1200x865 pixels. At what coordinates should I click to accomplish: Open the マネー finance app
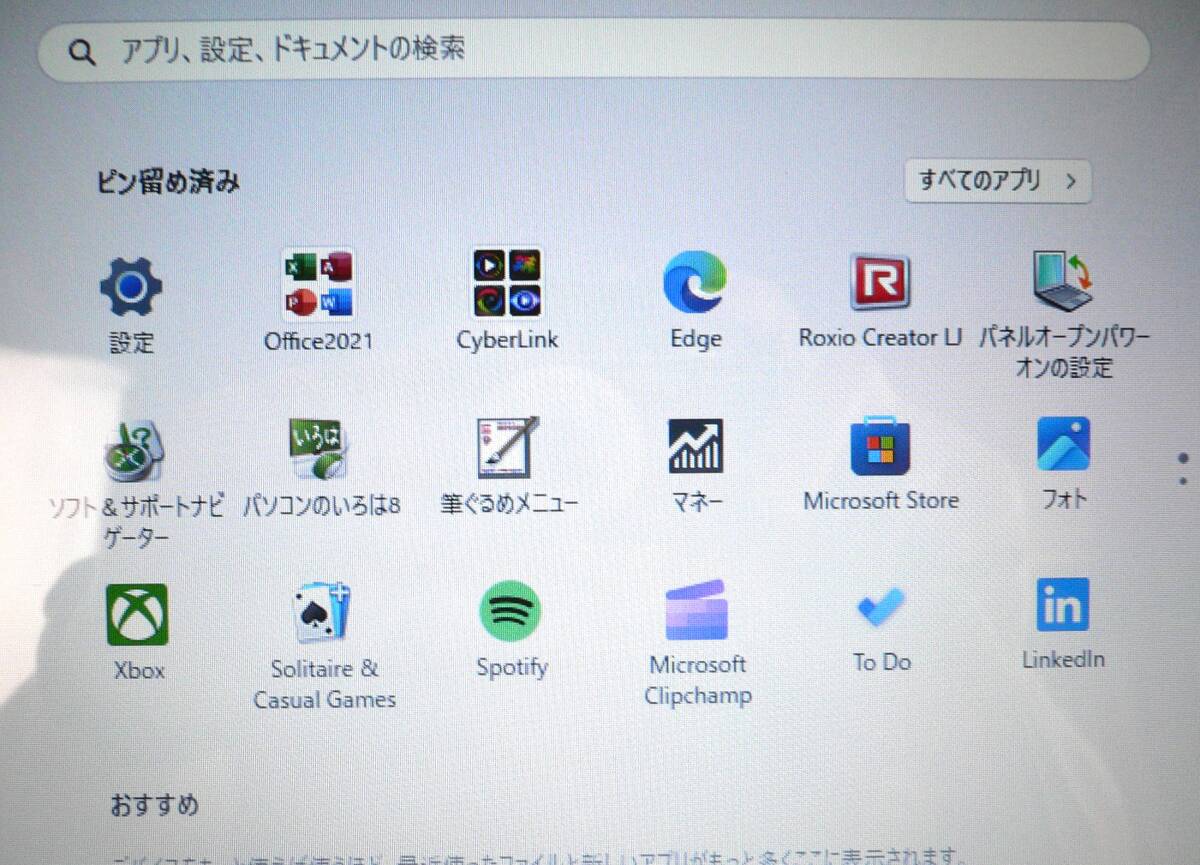point(695,446)
